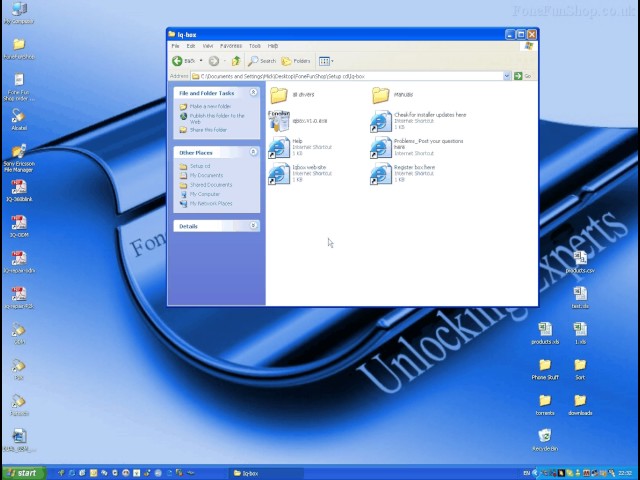Select the Iqbox web-site shortcut

tap(300, 173)
